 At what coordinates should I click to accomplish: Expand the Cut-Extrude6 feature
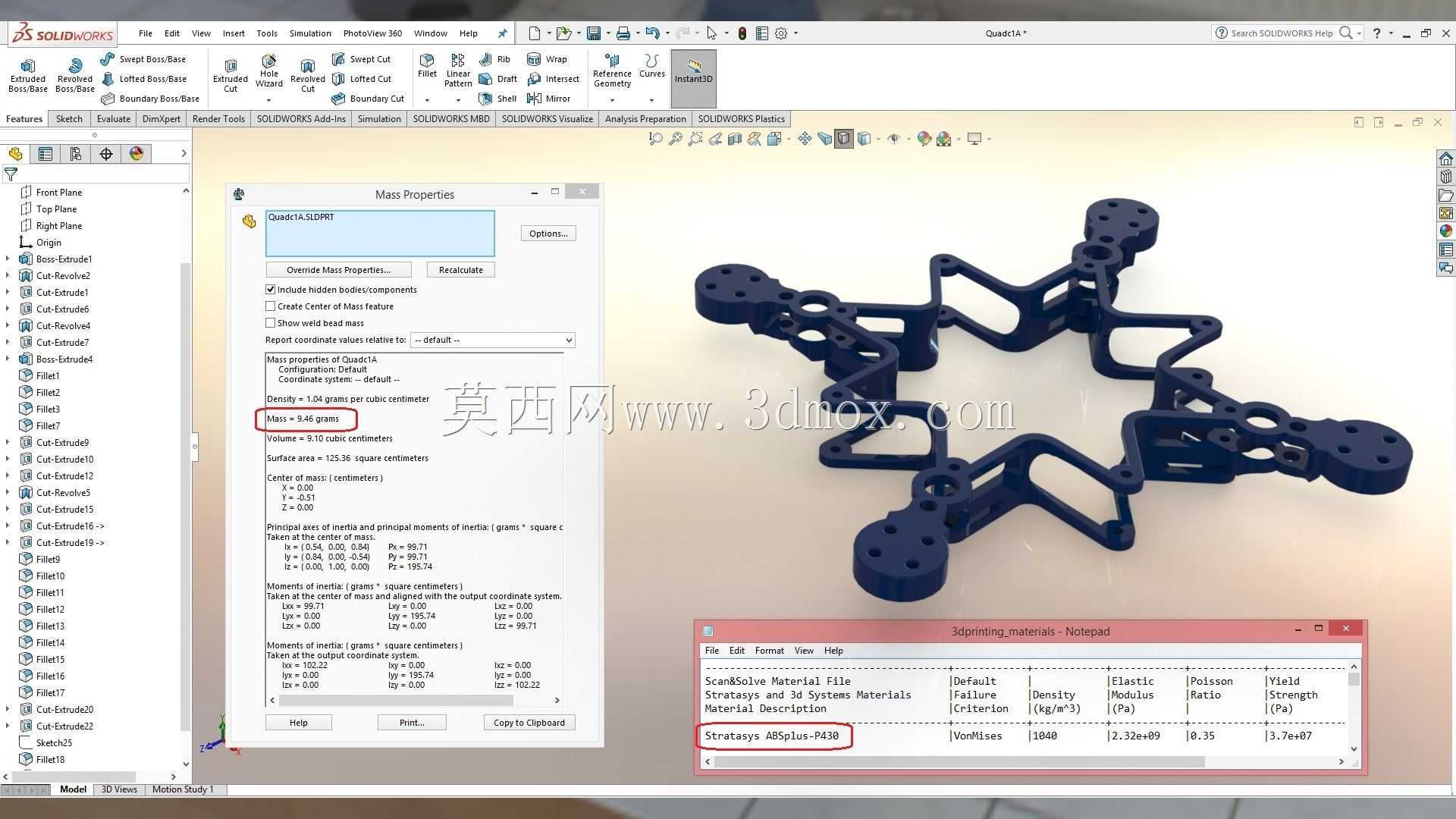(8, 309)
